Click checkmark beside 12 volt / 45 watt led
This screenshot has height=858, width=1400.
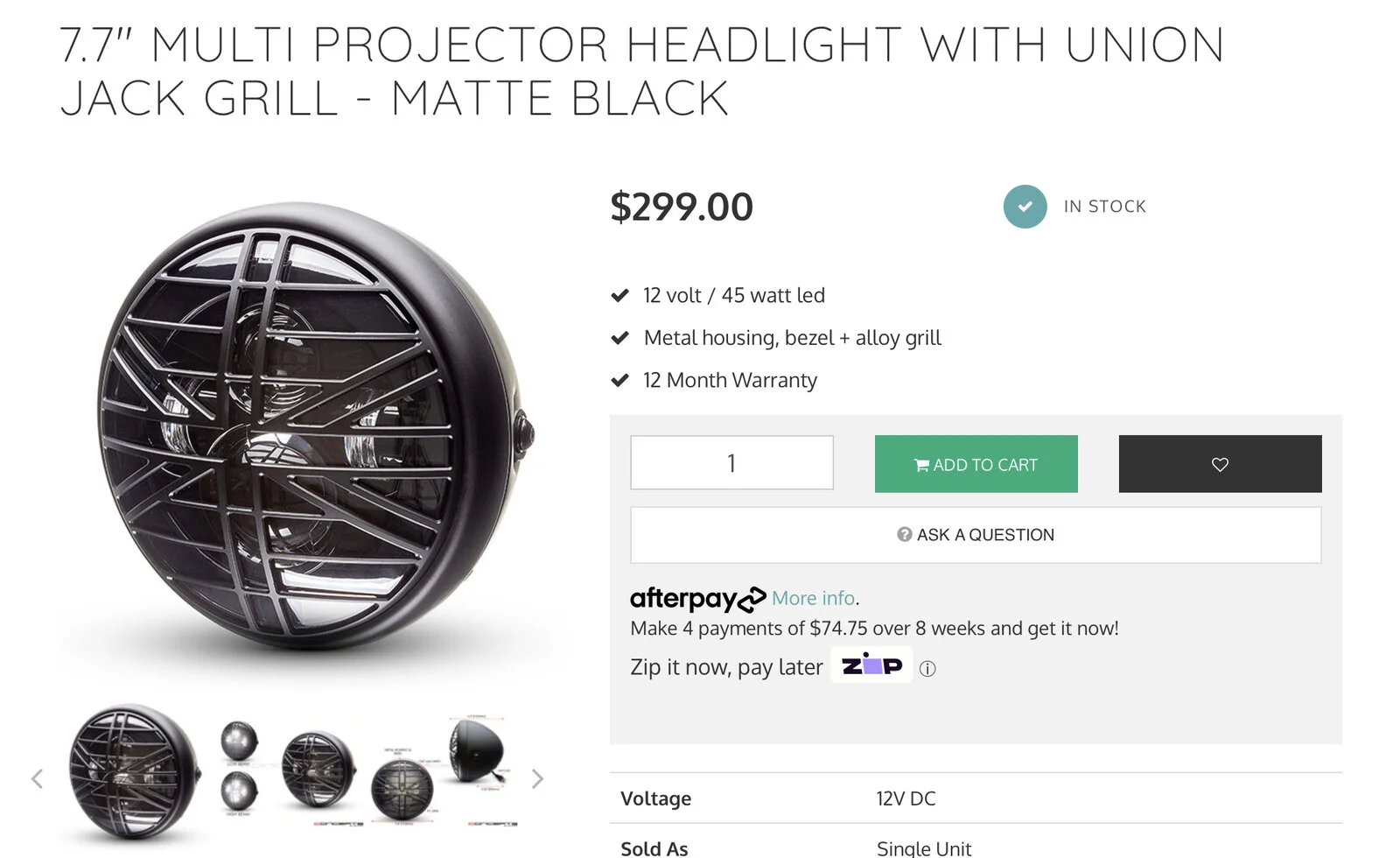point(620,296)
